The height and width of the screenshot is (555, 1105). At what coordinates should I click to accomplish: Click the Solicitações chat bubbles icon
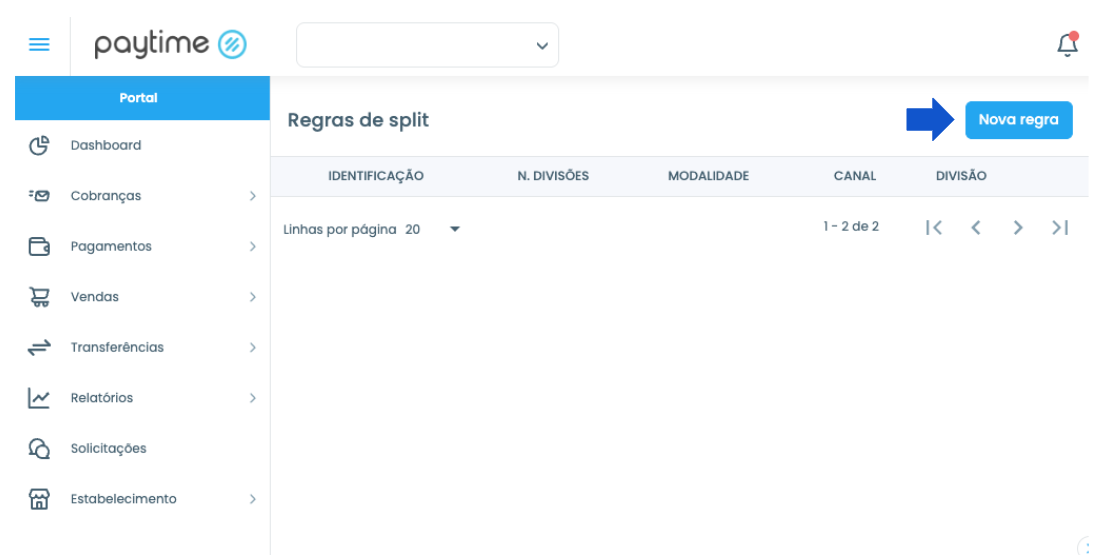[x=39, y=449]
